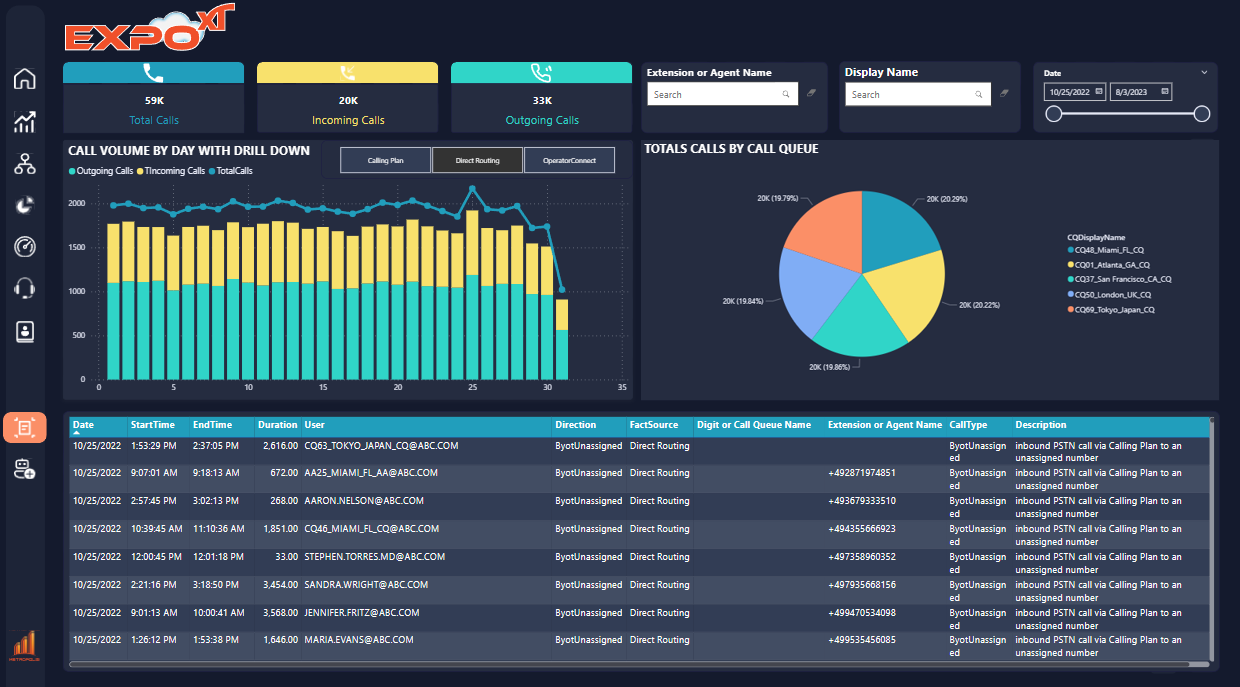Select CQ37_San Francisco_CA_CQ in pie legend
Viewport: 1240px width, 687px height.
pos(1119,280)
